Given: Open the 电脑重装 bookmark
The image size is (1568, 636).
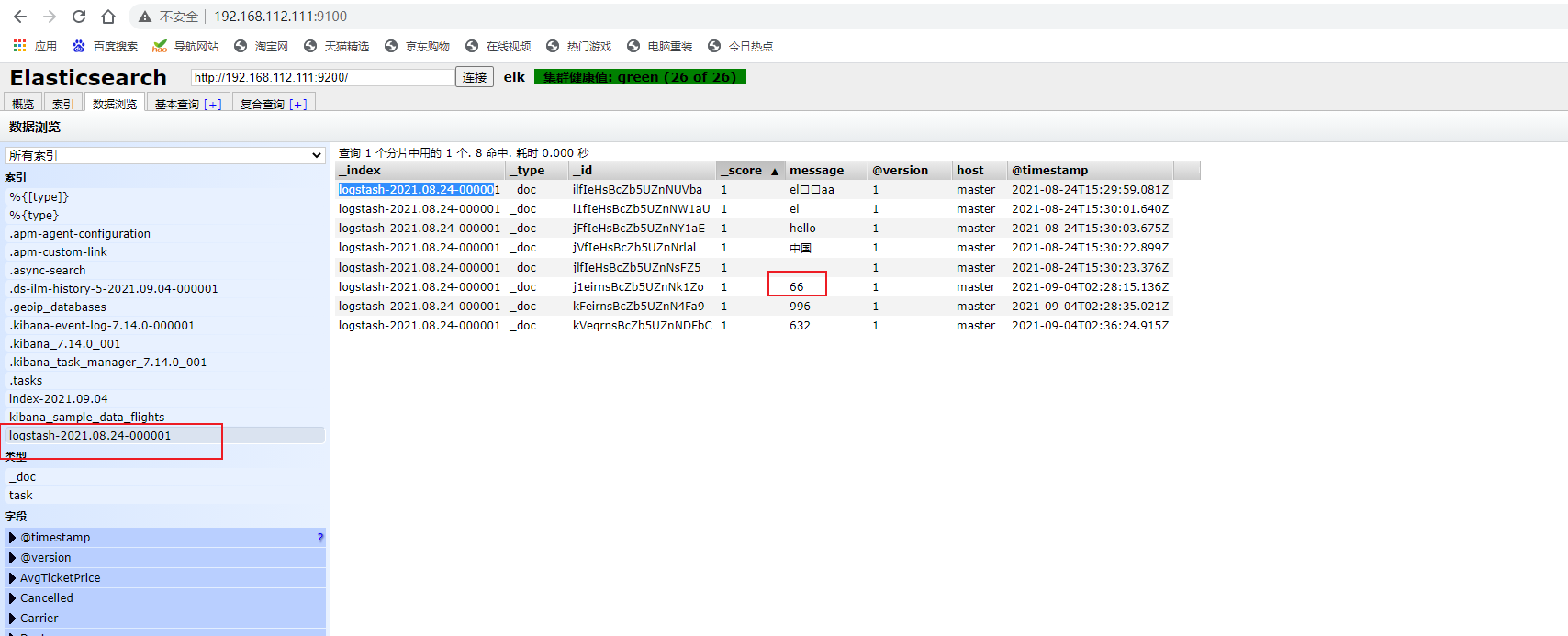Looking at the screenshot, I should click(x=659, y=46).
